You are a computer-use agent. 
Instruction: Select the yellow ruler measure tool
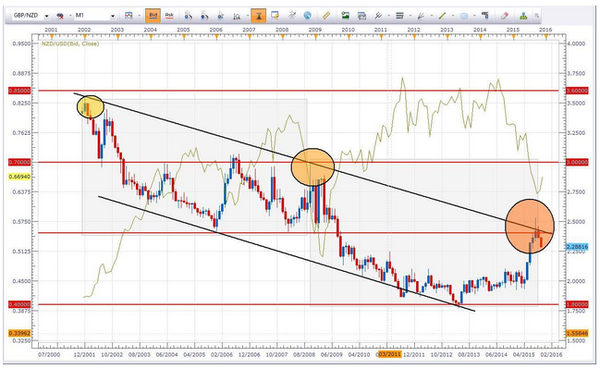coord(326,15)
